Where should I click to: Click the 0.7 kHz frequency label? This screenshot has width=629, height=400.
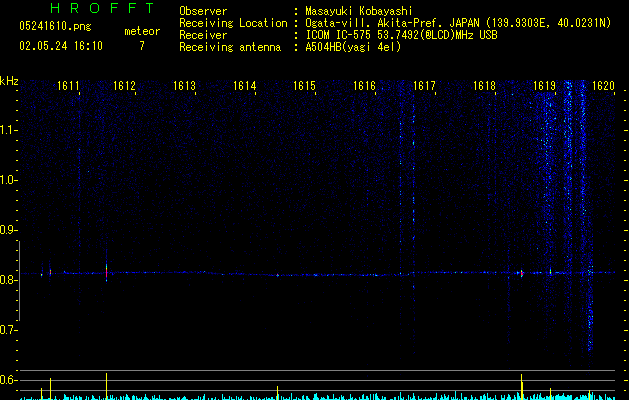(8, 330)
